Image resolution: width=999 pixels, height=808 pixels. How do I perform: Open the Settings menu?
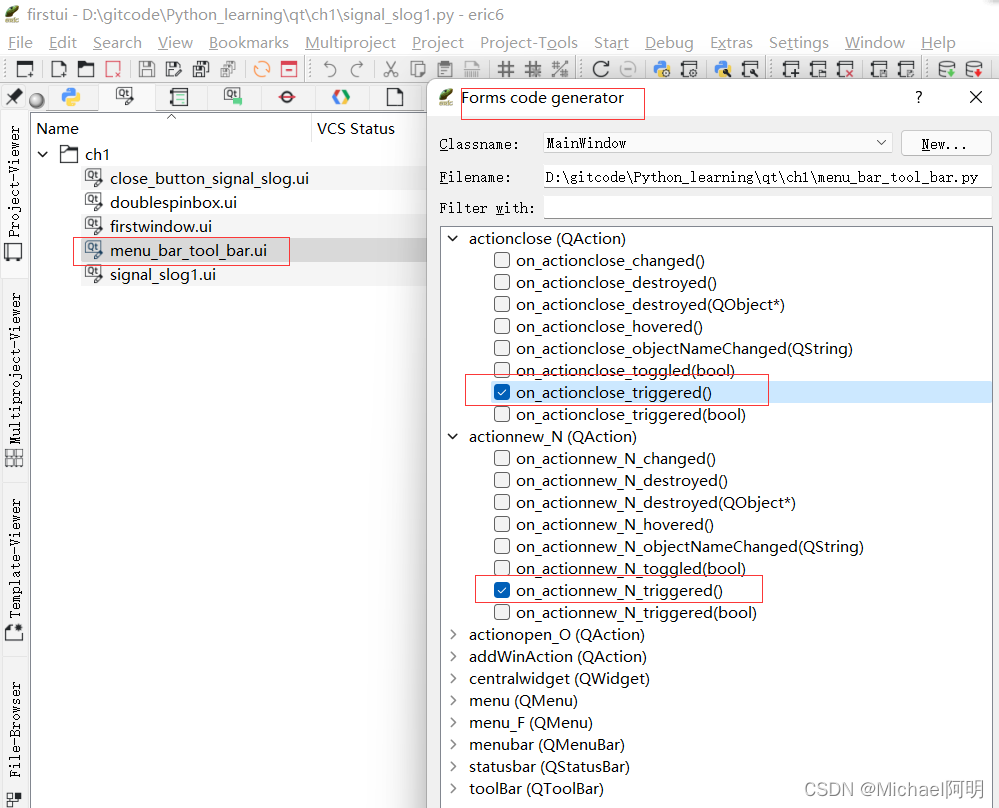click(798, 43)
